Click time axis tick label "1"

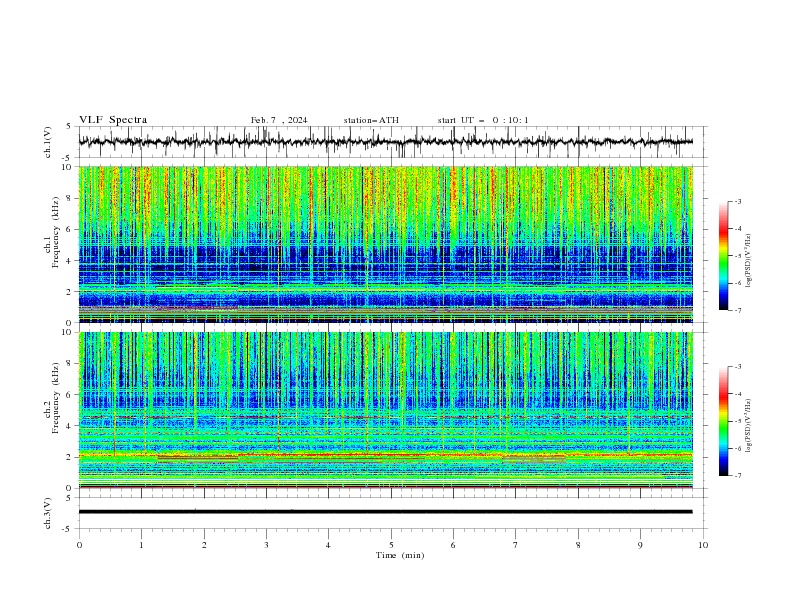141,545
